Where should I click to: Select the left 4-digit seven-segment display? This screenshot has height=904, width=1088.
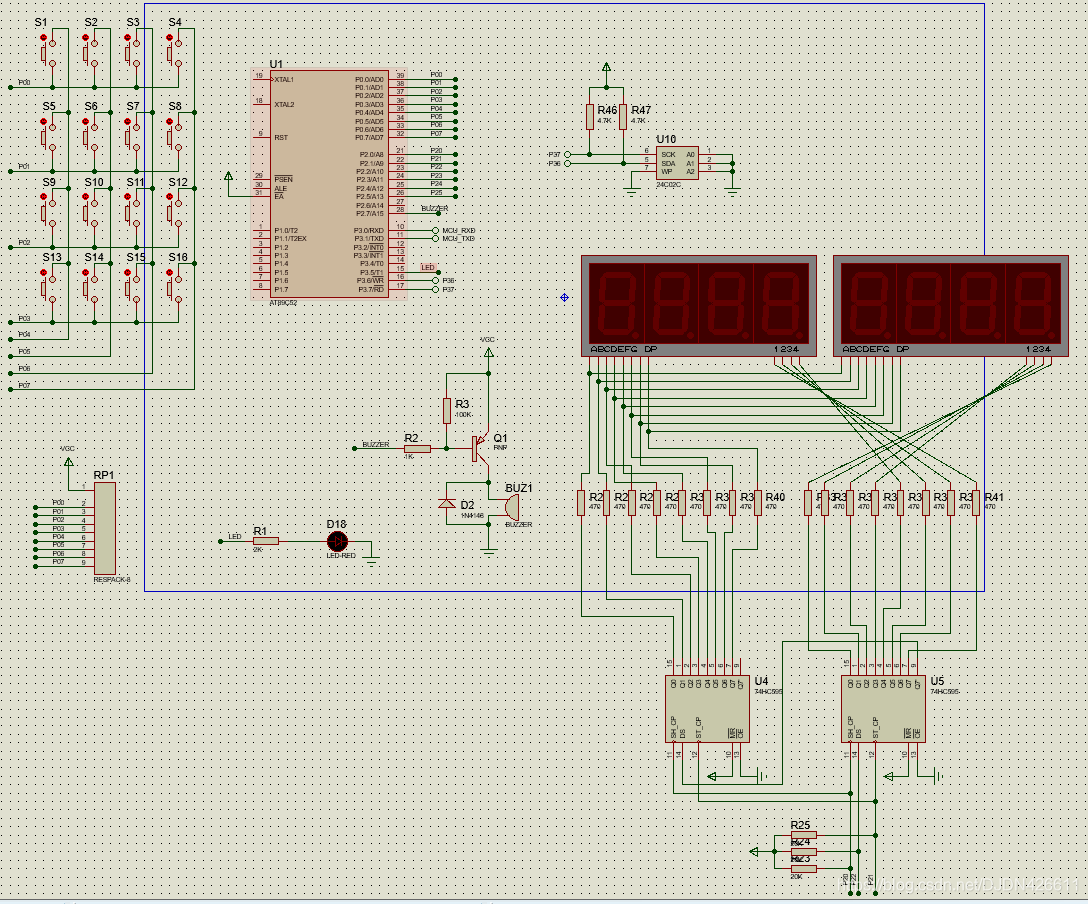click(699, 305)
